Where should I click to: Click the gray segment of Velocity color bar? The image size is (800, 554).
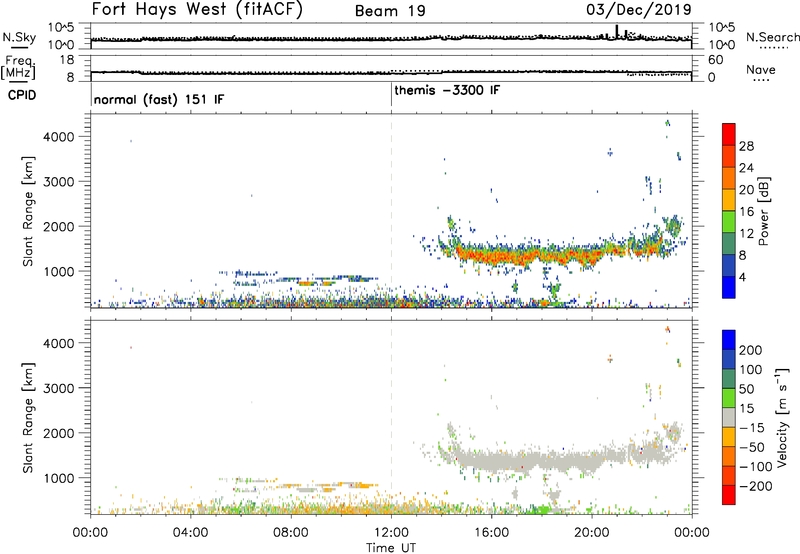pos(729,417)
